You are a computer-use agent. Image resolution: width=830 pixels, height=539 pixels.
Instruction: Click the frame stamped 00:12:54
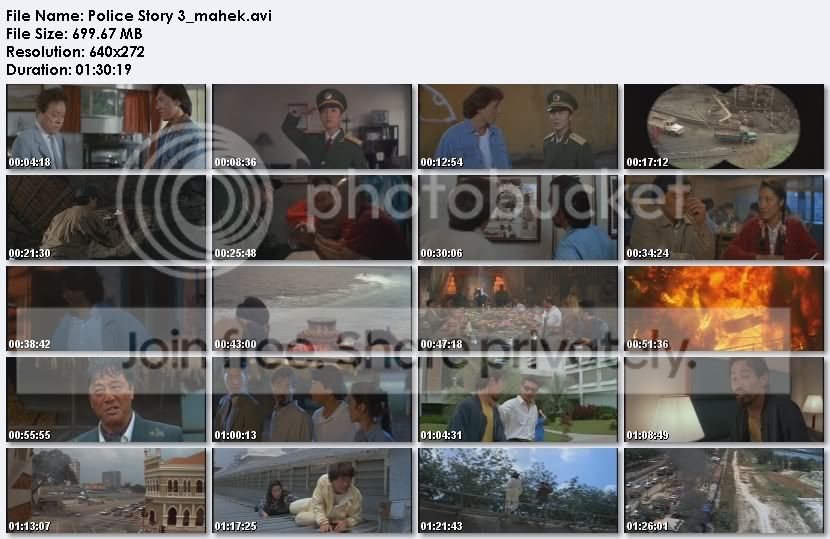(518, 127)
